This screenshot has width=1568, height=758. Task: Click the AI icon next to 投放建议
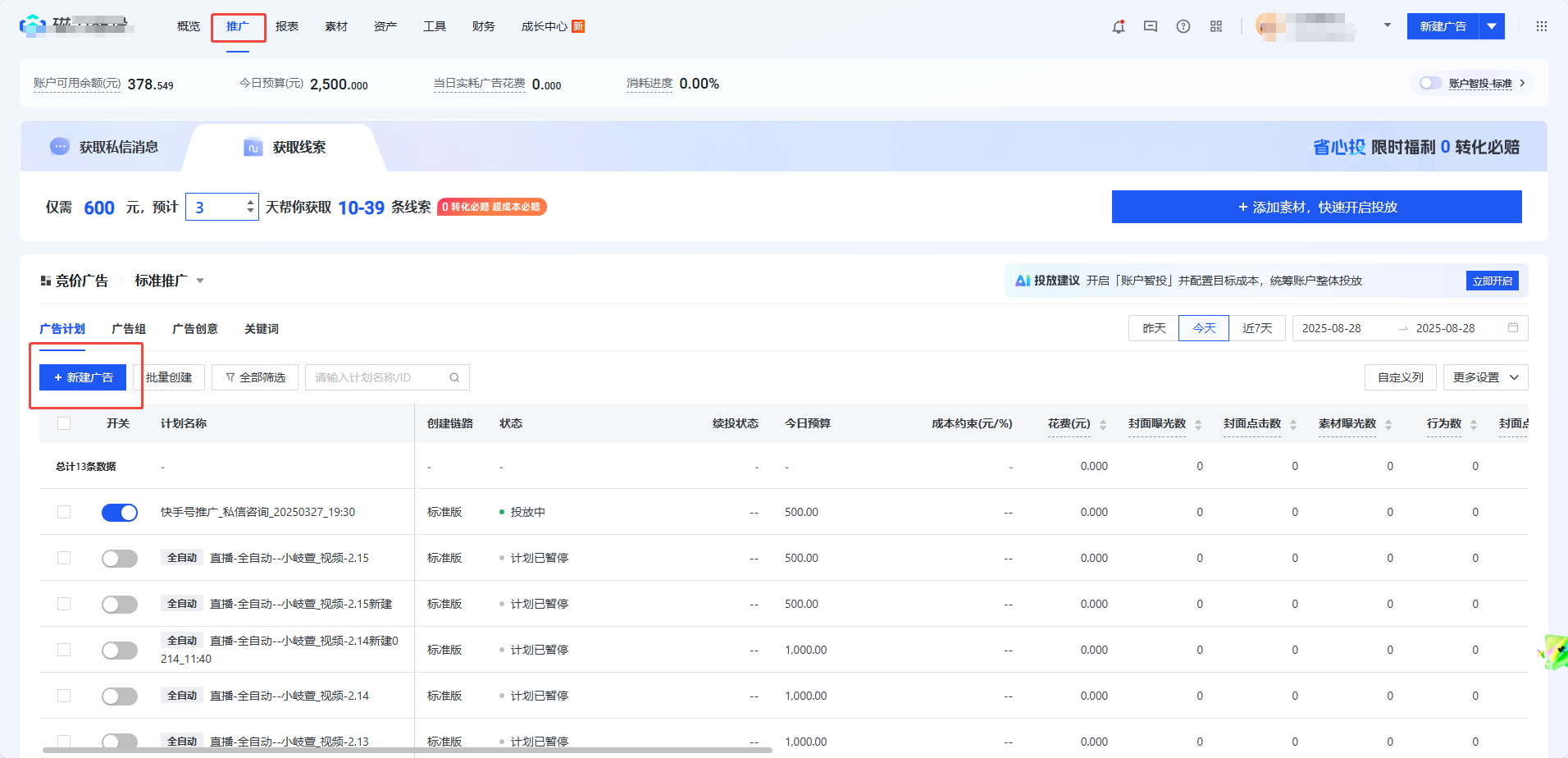[x=1022, y=280]
